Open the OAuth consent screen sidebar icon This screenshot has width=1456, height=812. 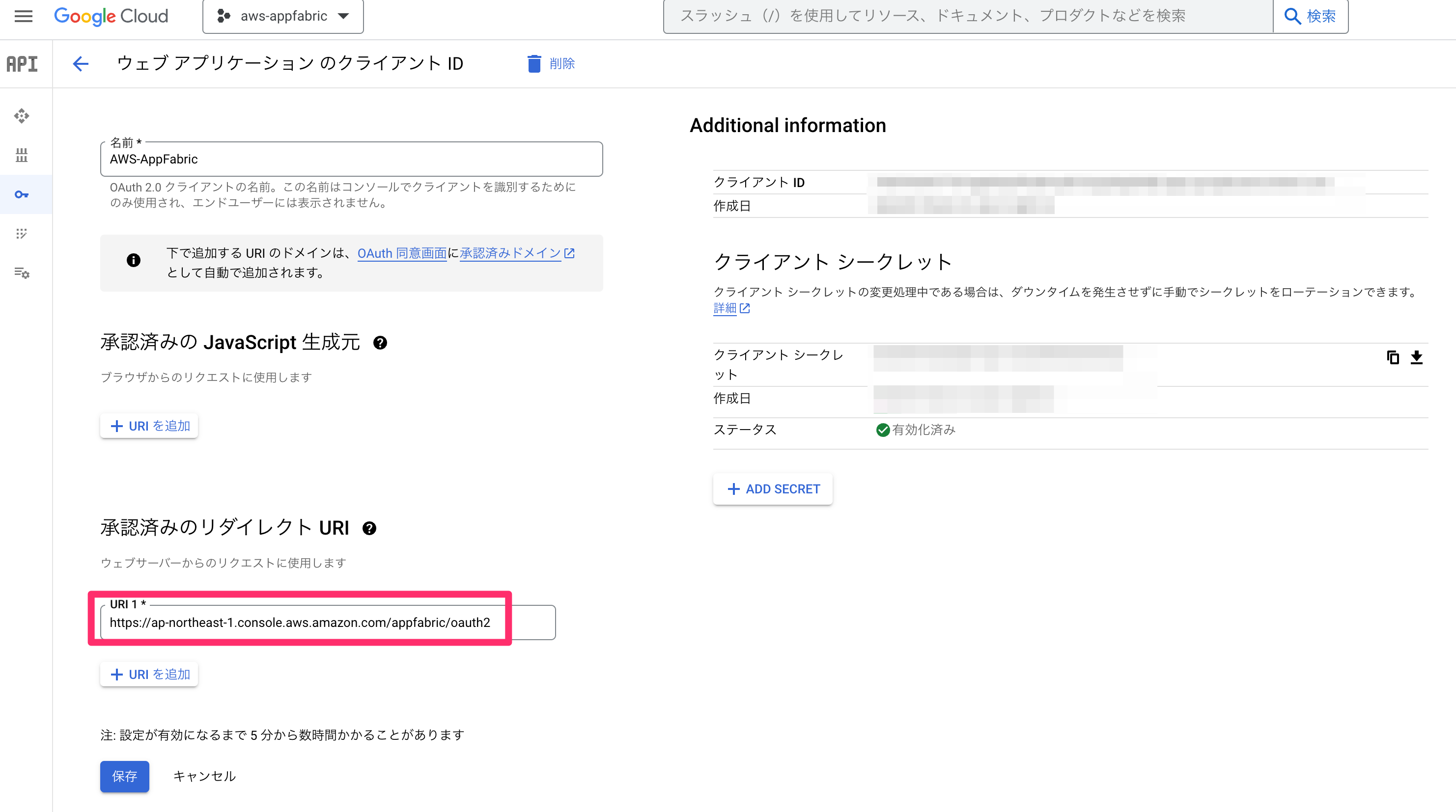(x=22, y=233)
